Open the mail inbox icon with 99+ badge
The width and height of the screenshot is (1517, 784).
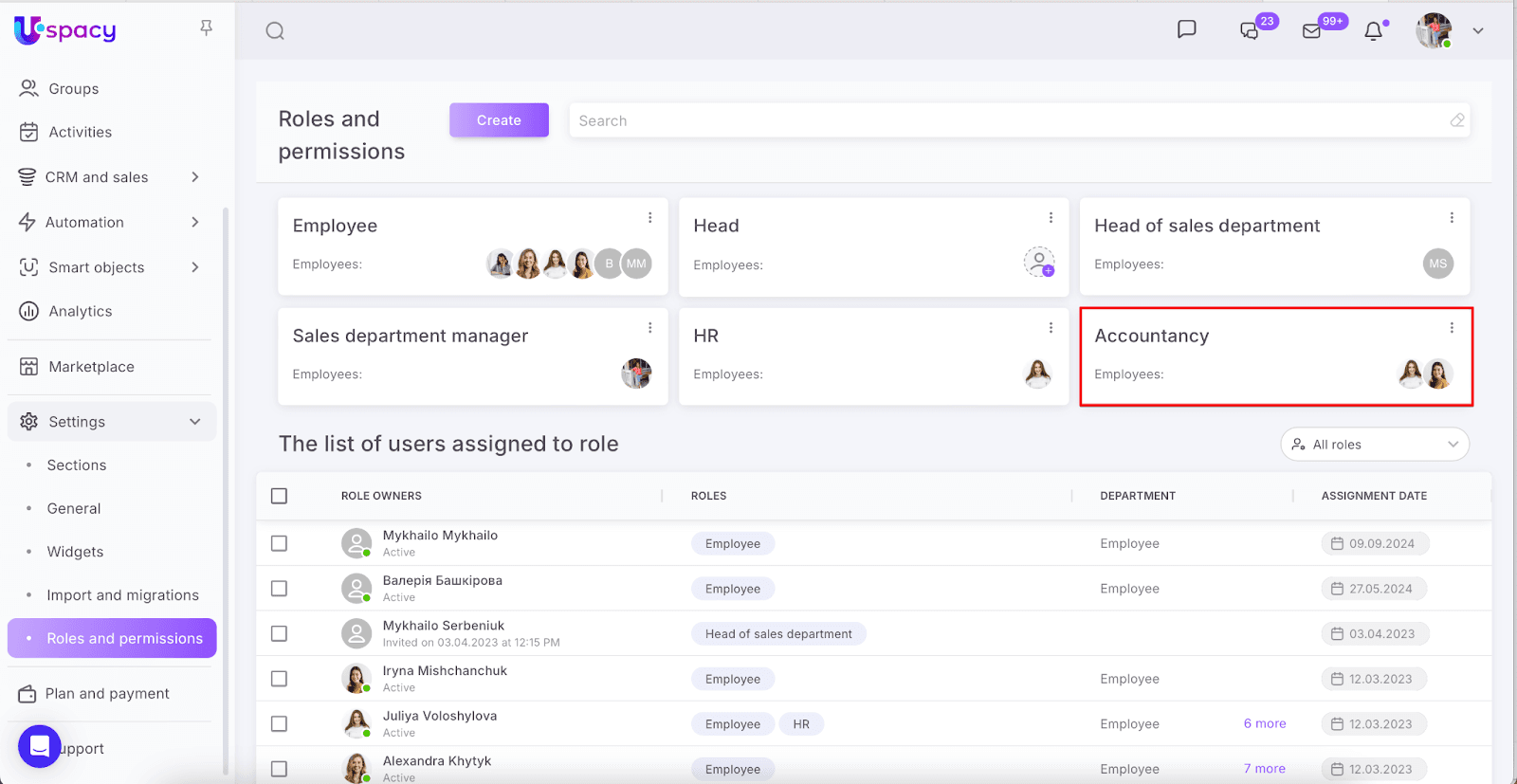1311,31
